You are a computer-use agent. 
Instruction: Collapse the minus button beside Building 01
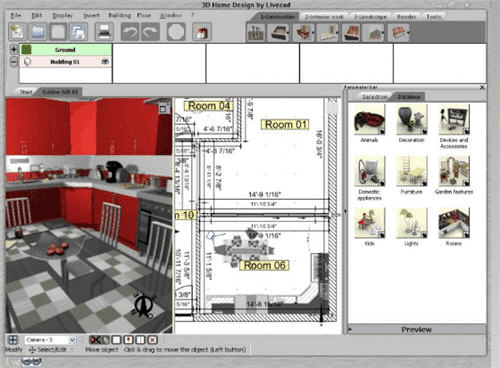pos(14,62)
